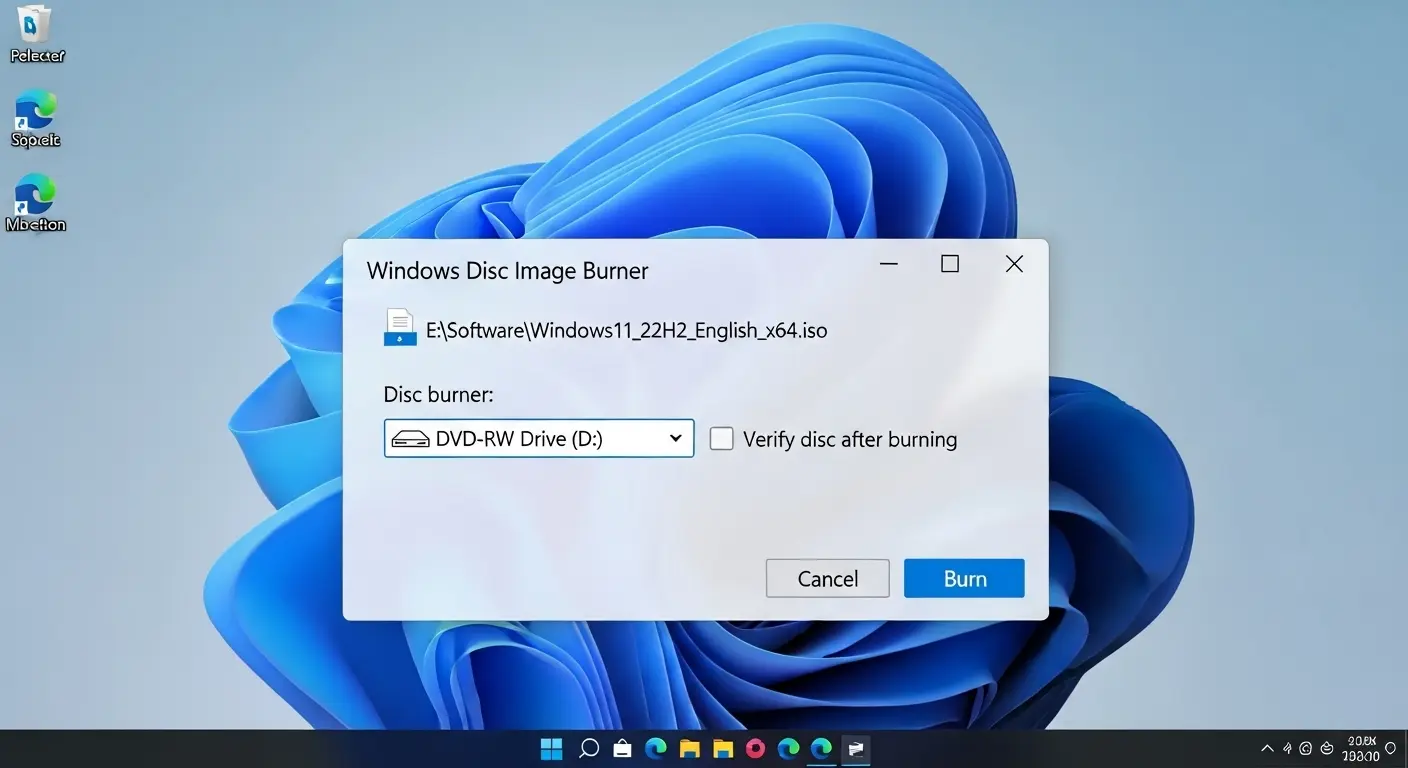The height and width of the screenshot is (768, 1408).
Task: Click the disc burner app taskbar icon
Action: point(856,749)
